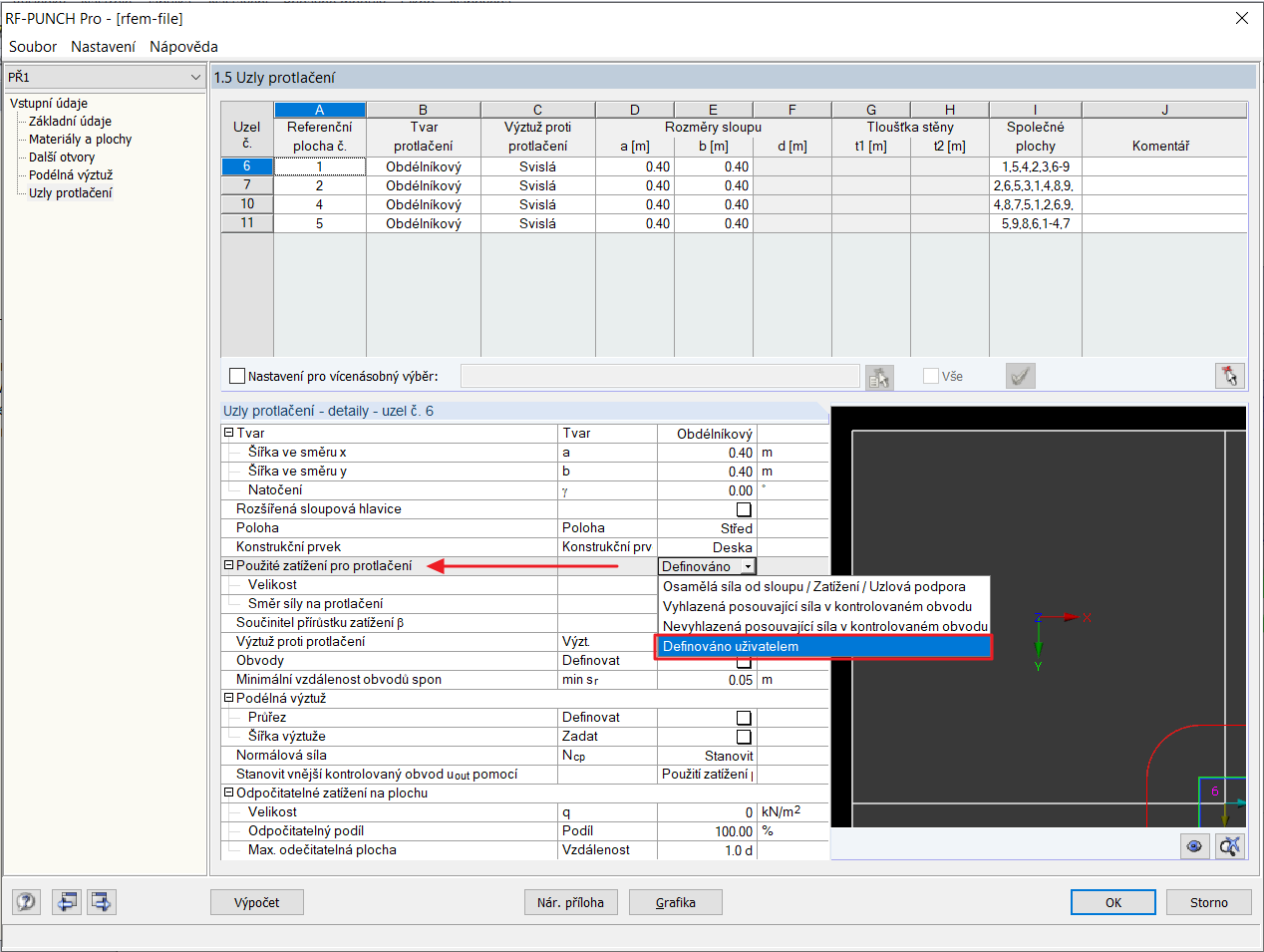Go to next table with right-arrow icon
The height and width of the screenshot is (952, 1264).
pyautogui.click(x=102, y=902)
